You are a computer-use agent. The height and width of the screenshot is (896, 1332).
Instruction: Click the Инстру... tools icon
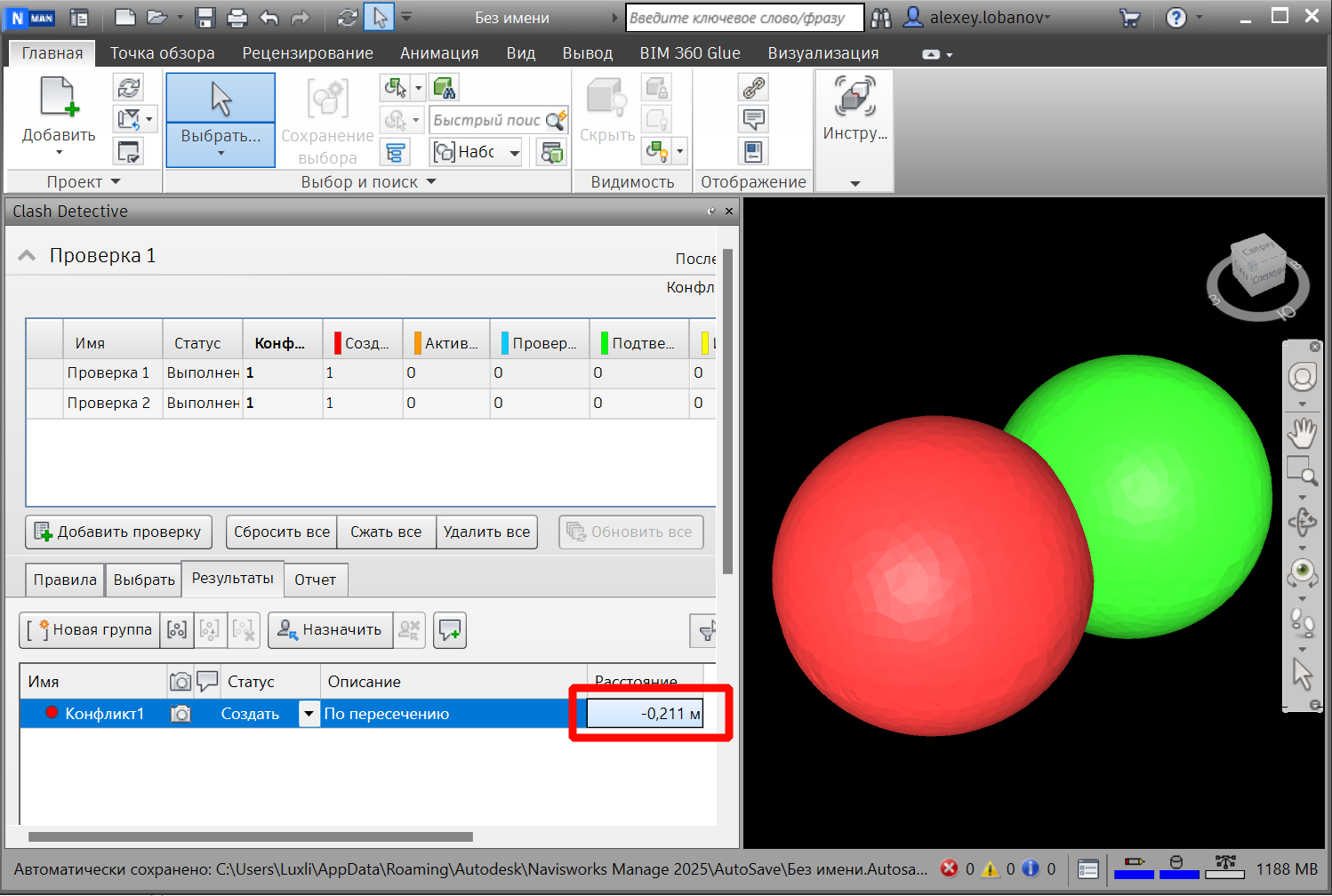pyautogui.click(x=855, y=96)
